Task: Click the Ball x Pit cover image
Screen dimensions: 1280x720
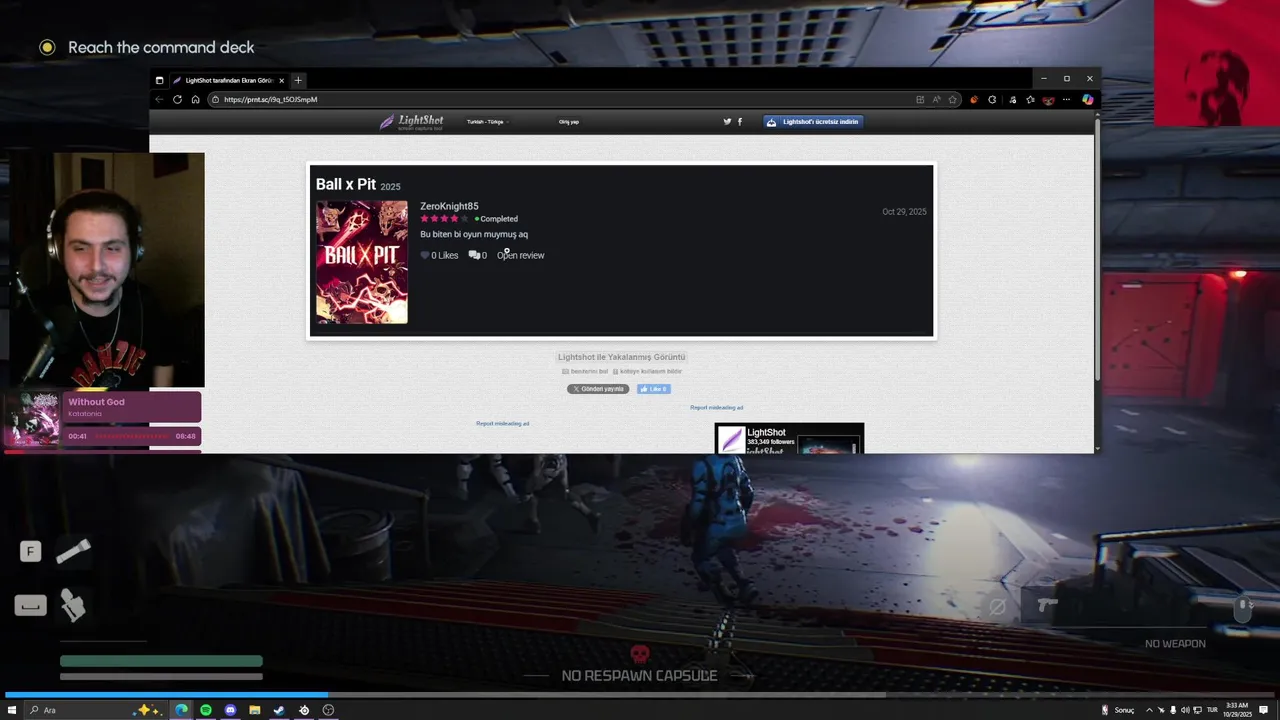Action: click(x=362, y=262)
